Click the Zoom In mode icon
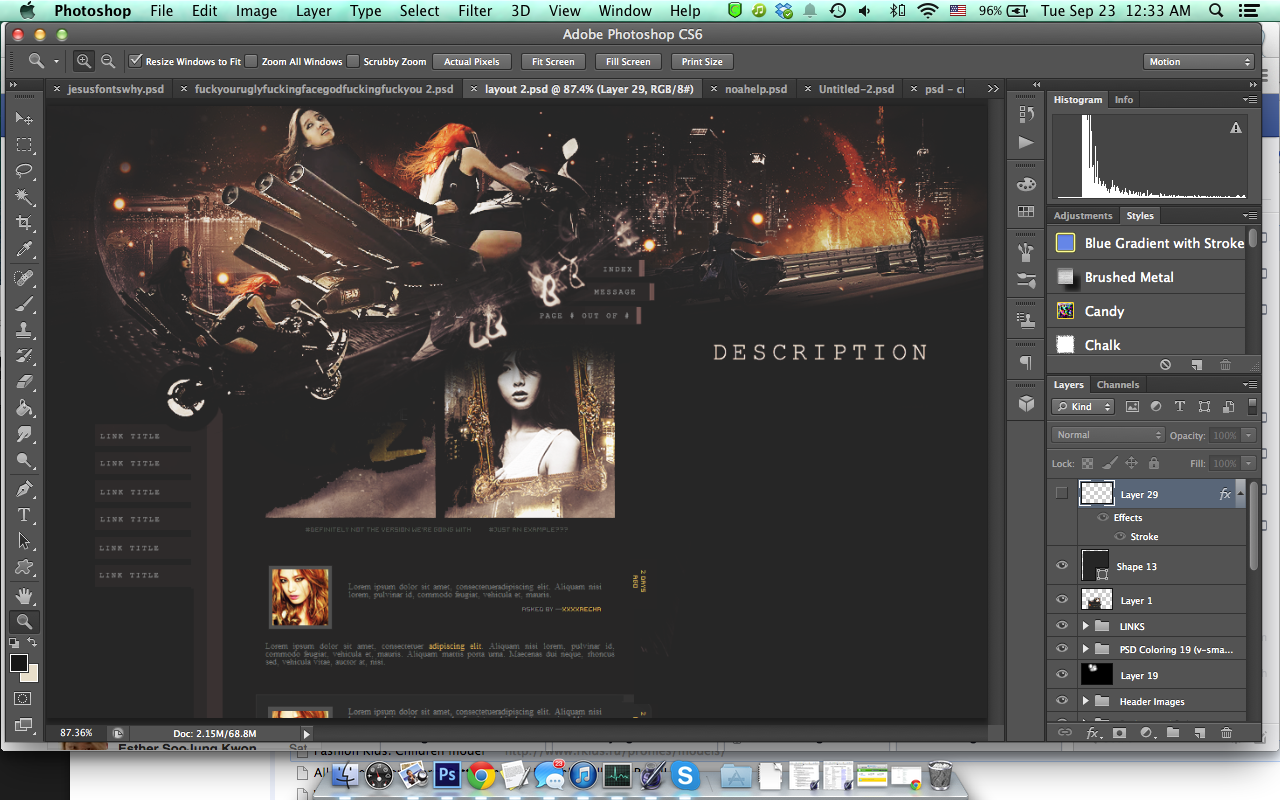The height and width of the screenshot is (800, 1280). point(84,61)
